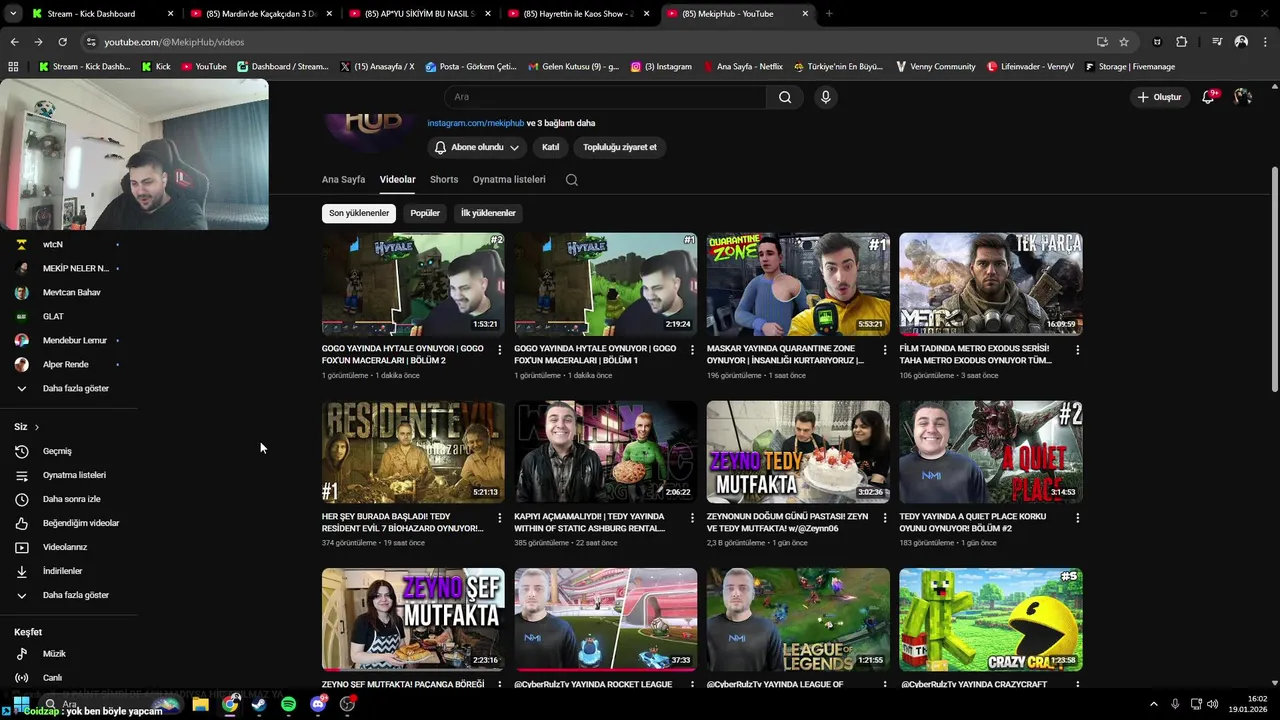Open options menu for A Quiet Place video
The height and width of the screenshot is (720, 1280).
tap(1077, 518)
